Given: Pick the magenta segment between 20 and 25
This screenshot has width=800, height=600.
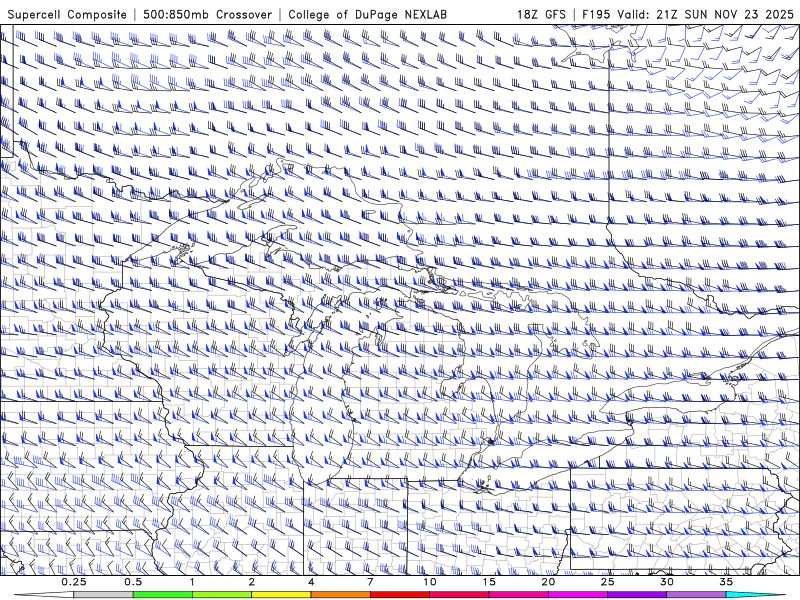Looking at the screenshot, I should pos(578,595).
